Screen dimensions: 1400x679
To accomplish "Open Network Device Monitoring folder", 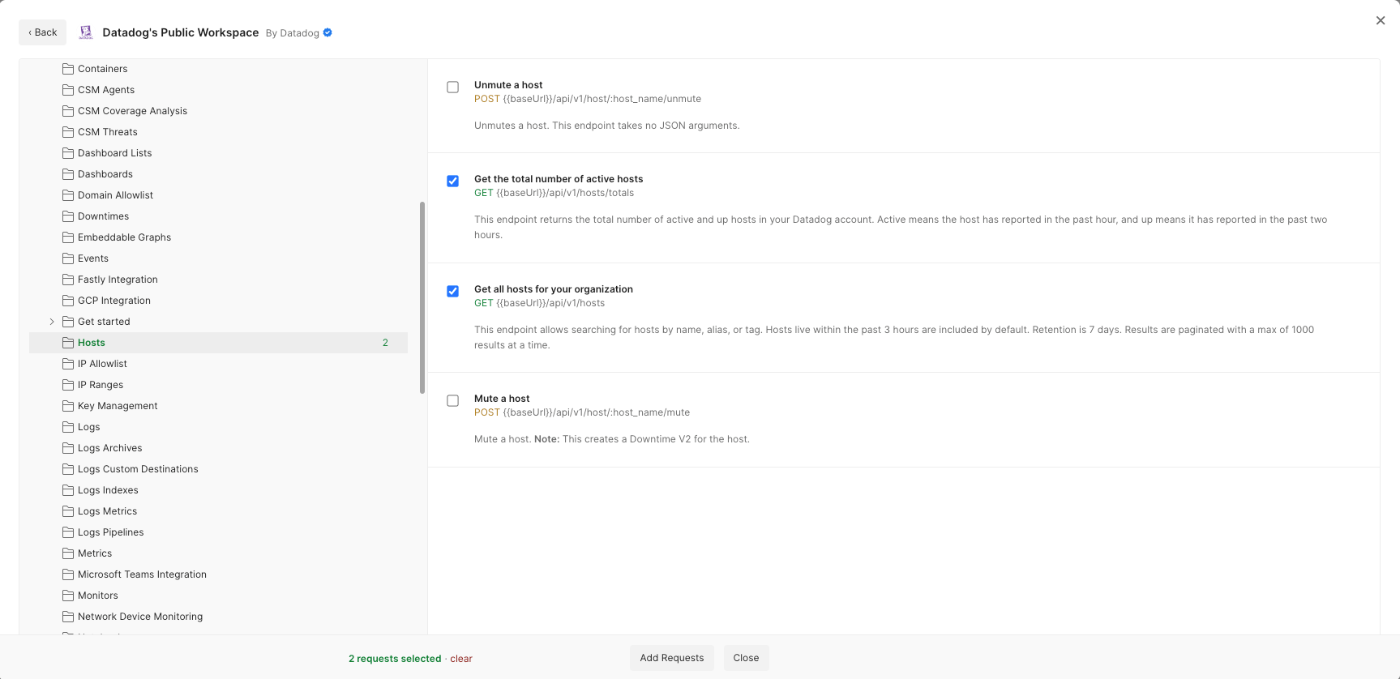I will tap(218, 616).
